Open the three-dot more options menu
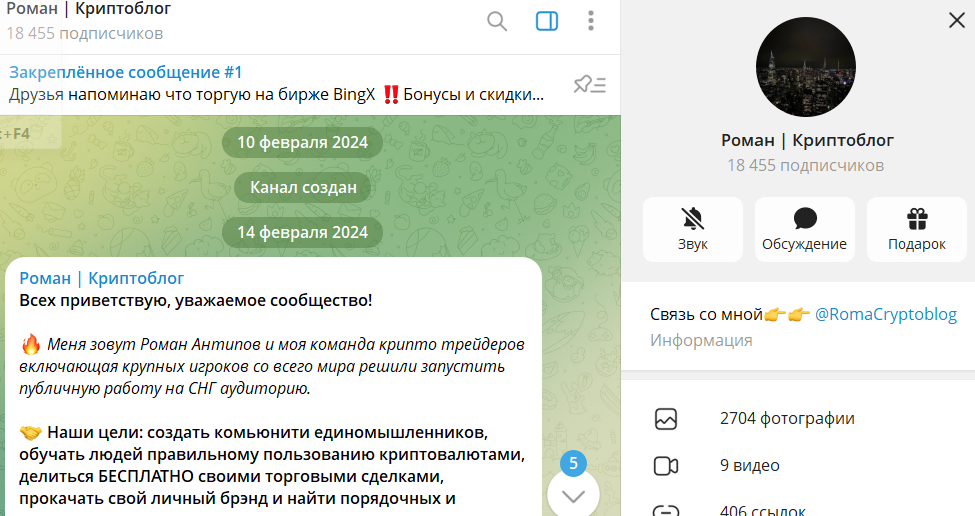 pyautogui.click(x=591, y=21)
